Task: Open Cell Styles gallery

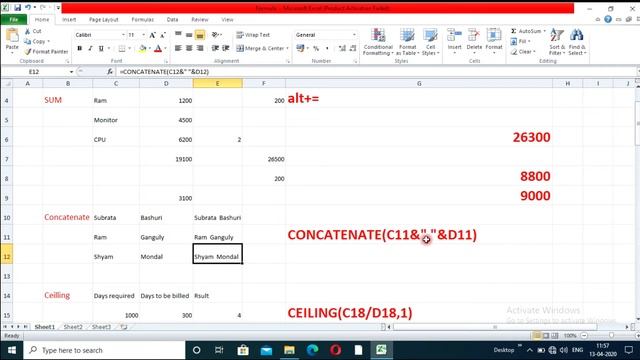Action: [x=430, y=42]
